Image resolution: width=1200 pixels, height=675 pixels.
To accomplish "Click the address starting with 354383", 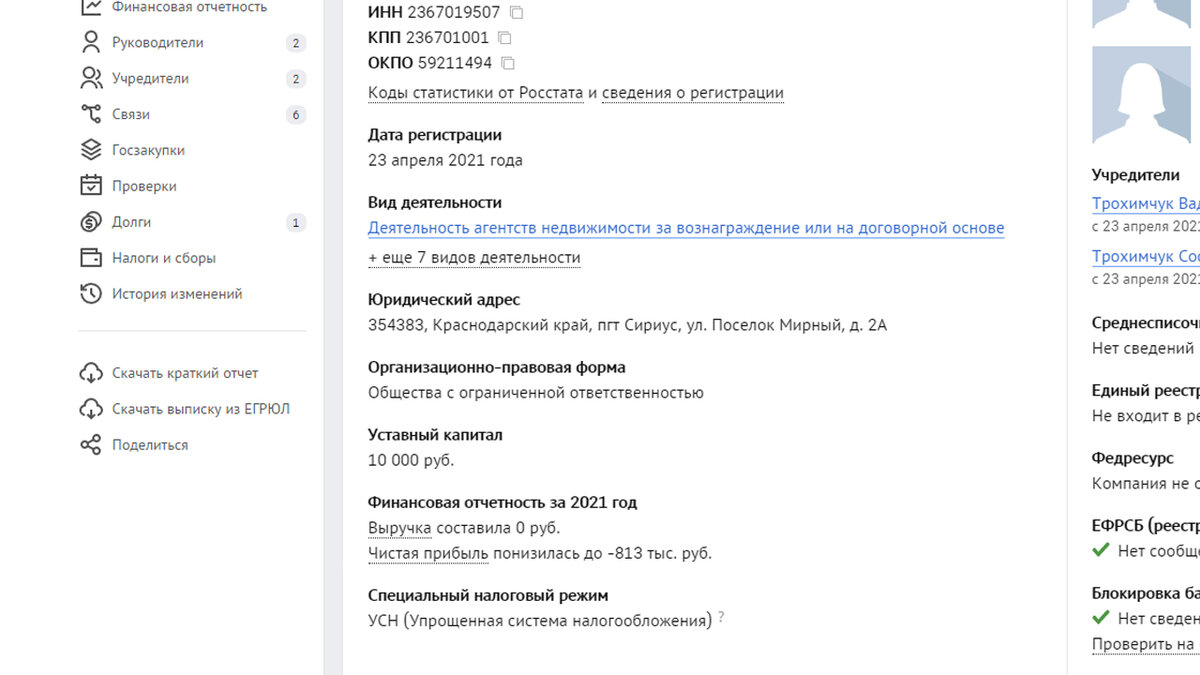I will [x=627, y=325].
